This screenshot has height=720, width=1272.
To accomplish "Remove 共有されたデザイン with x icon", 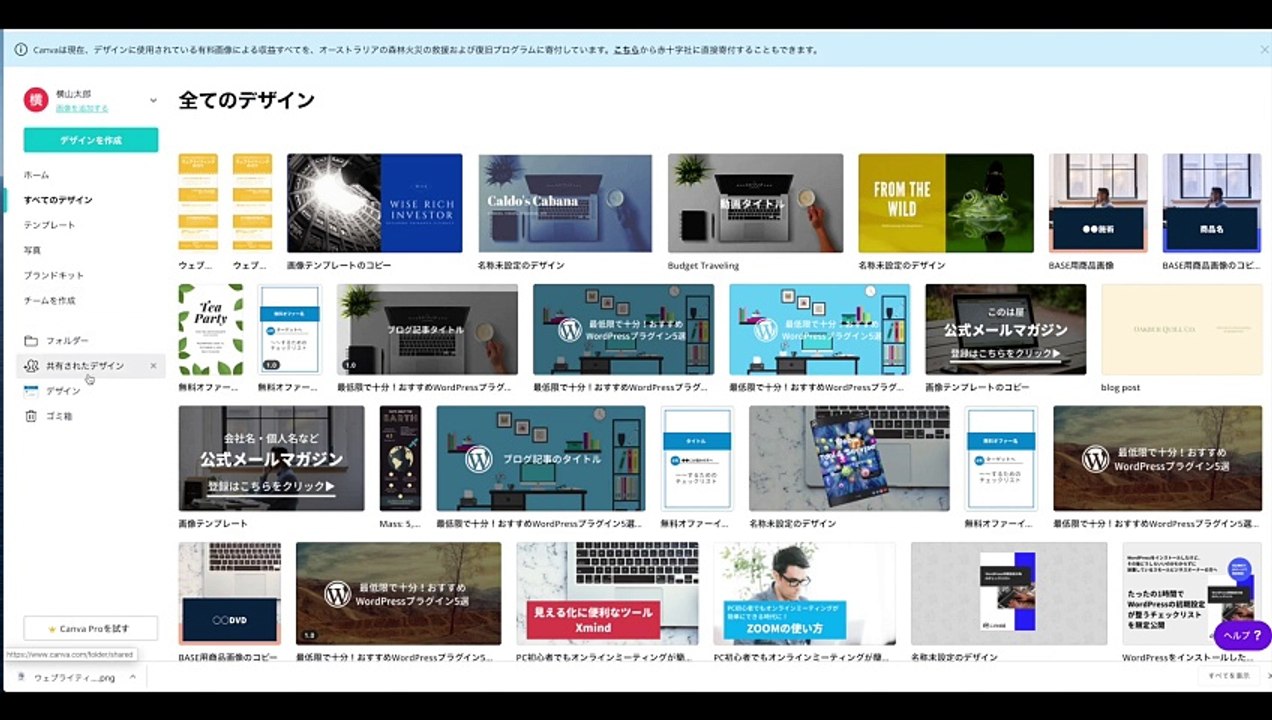I will (153, 366).
